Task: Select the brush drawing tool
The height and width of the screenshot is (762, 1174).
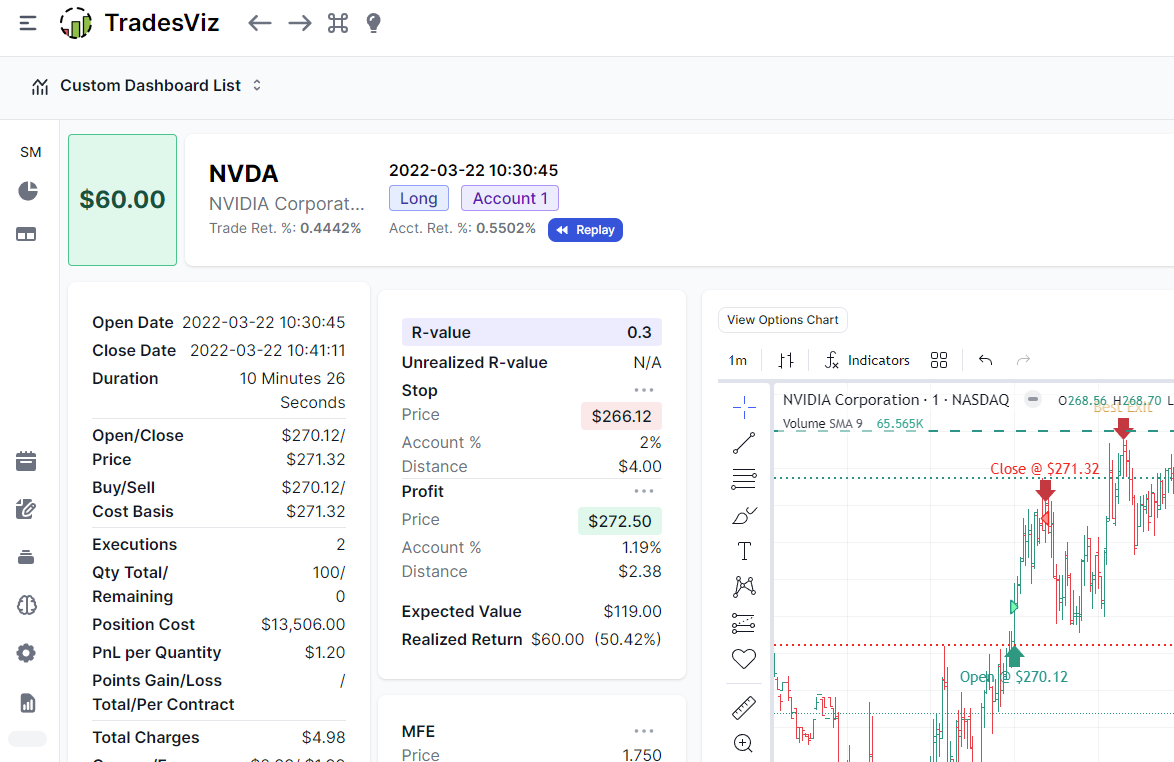Action: [744, 515]
